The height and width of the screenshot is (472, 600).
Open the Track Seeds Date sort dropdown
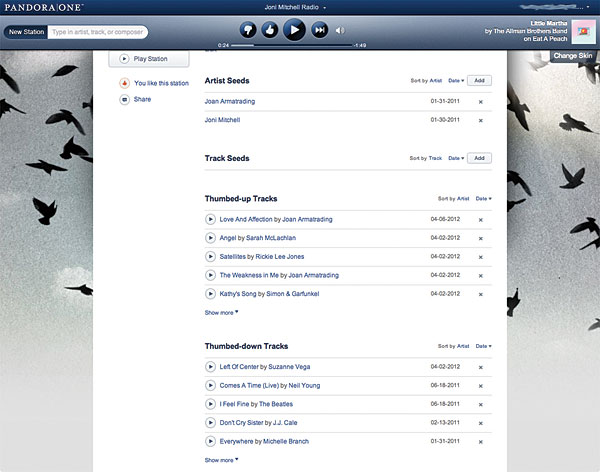[x=456, y=158]
